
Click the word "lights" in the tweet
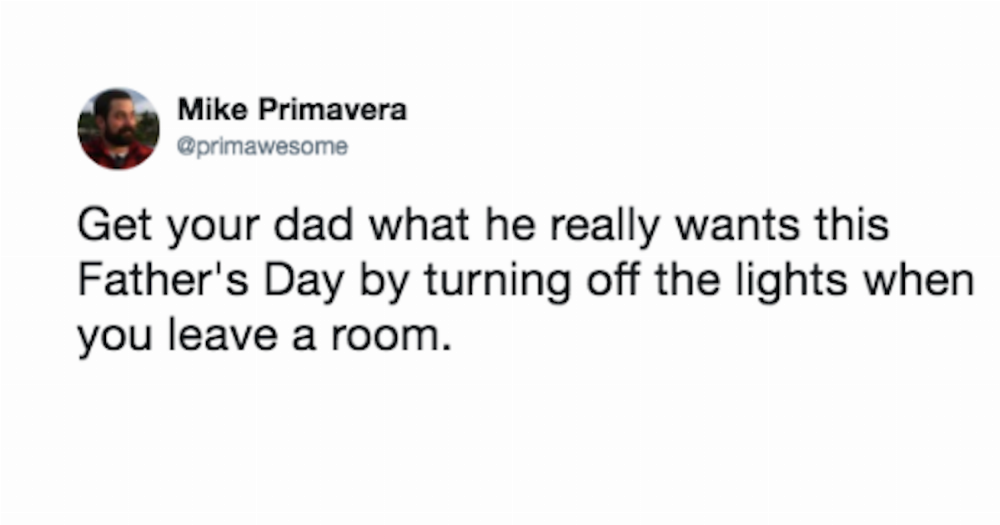point(792,282)
